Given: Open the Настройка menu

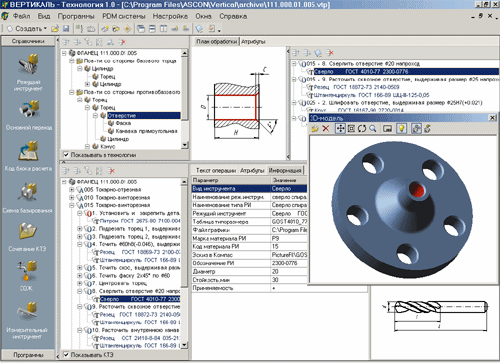Looking at the screenshot, I should 170,16.
